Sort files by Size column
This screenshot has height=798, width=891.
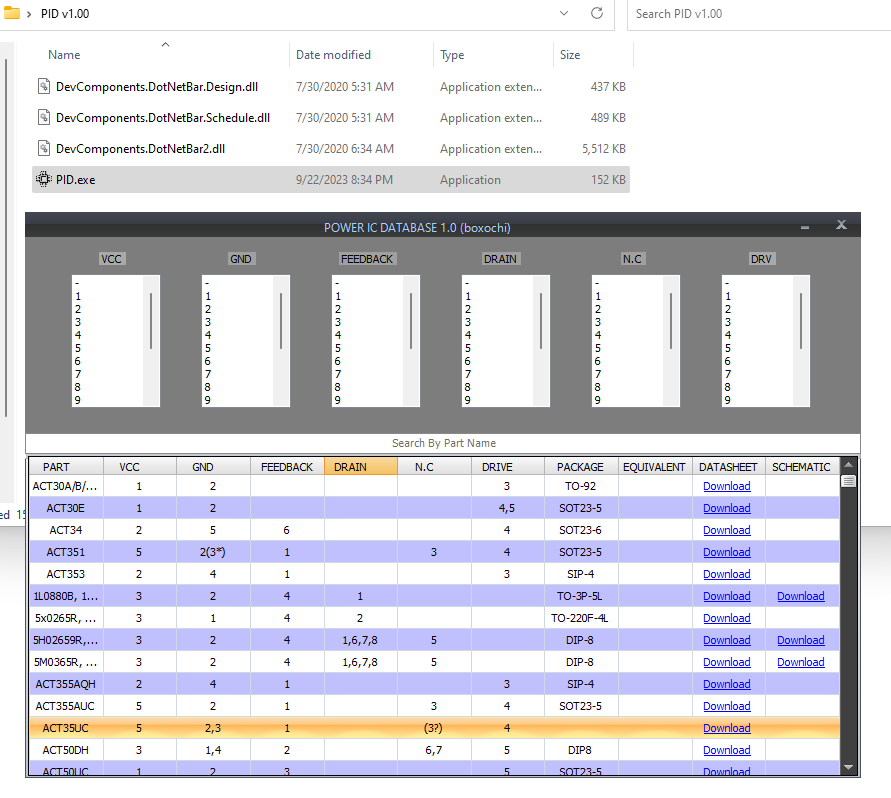(x=570, y=55)
